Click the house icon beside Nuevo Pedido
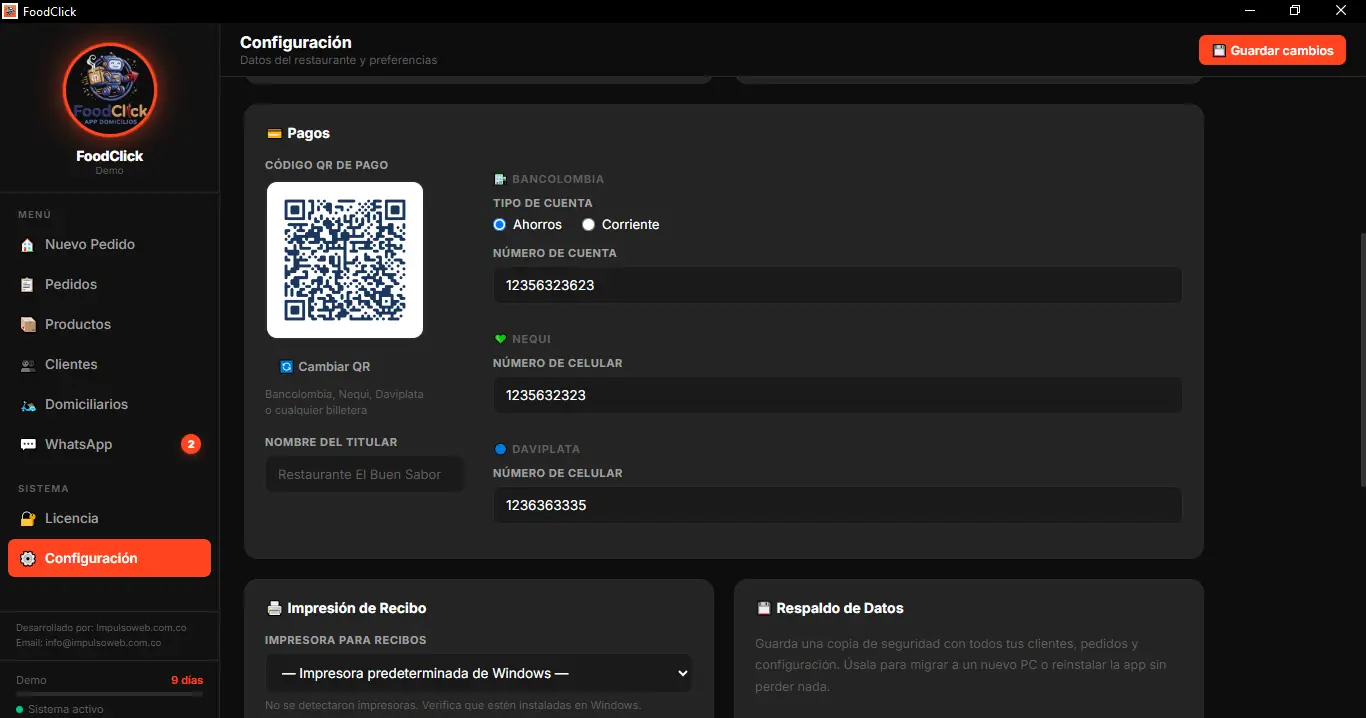The height and width of the screenshot is (718, 1366). pos(27,245)
